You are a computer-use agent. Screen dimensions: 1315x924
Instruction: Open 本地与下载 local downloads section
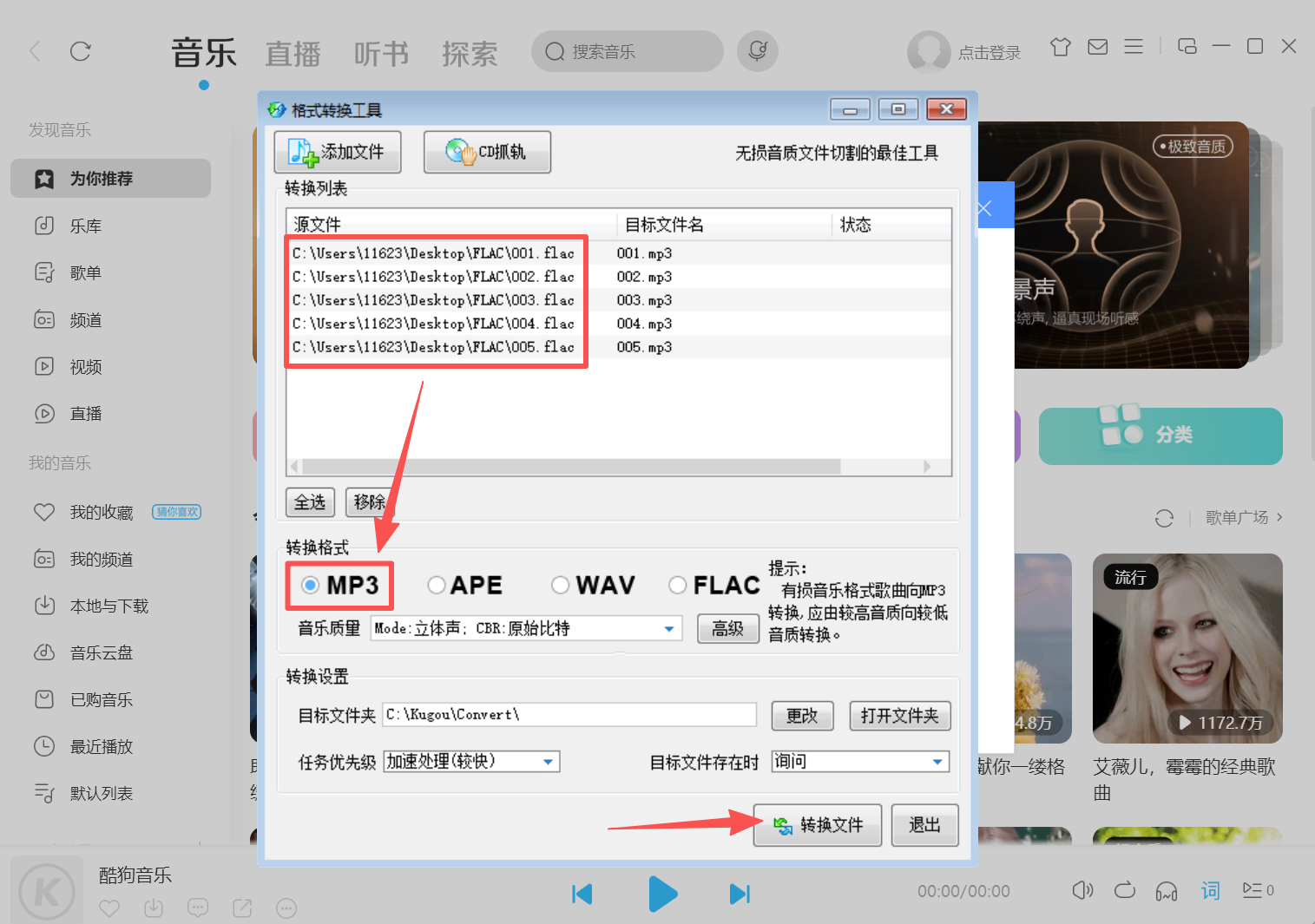[x=107, y=606]
